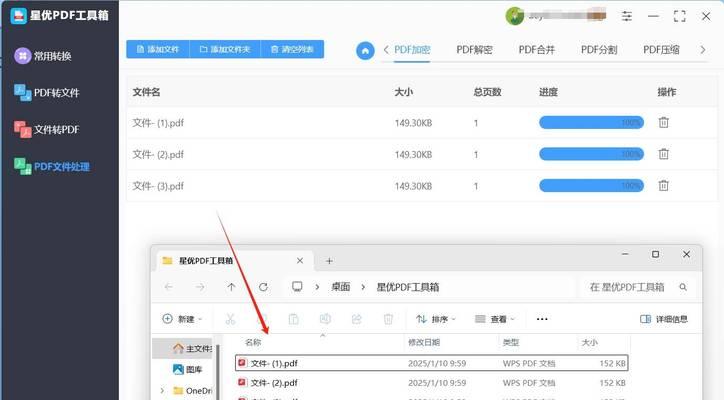Select 文件- (1).pdf in the toolbox list

tap(158, 123)
